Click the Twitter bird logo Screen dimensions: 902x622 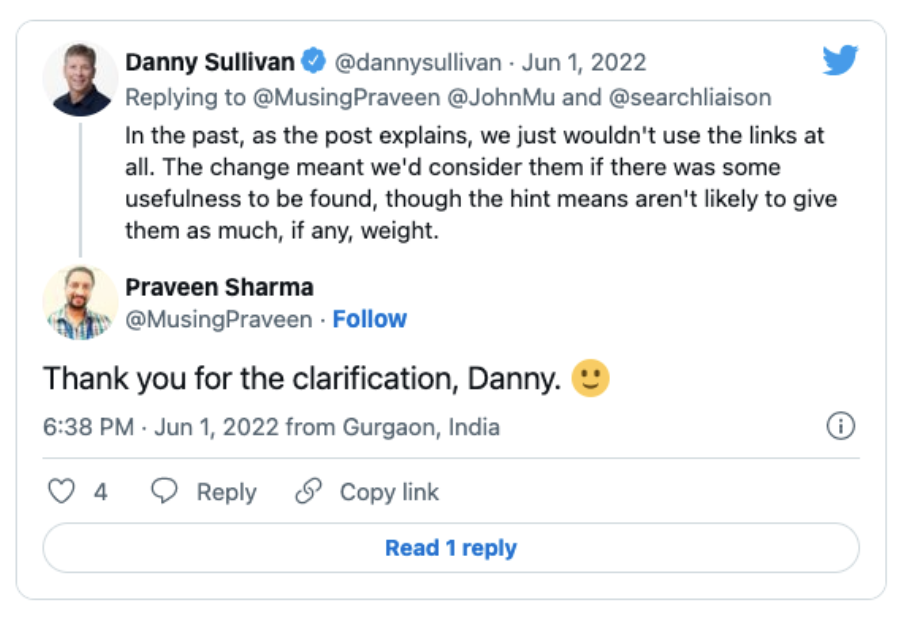coord(840,61)
